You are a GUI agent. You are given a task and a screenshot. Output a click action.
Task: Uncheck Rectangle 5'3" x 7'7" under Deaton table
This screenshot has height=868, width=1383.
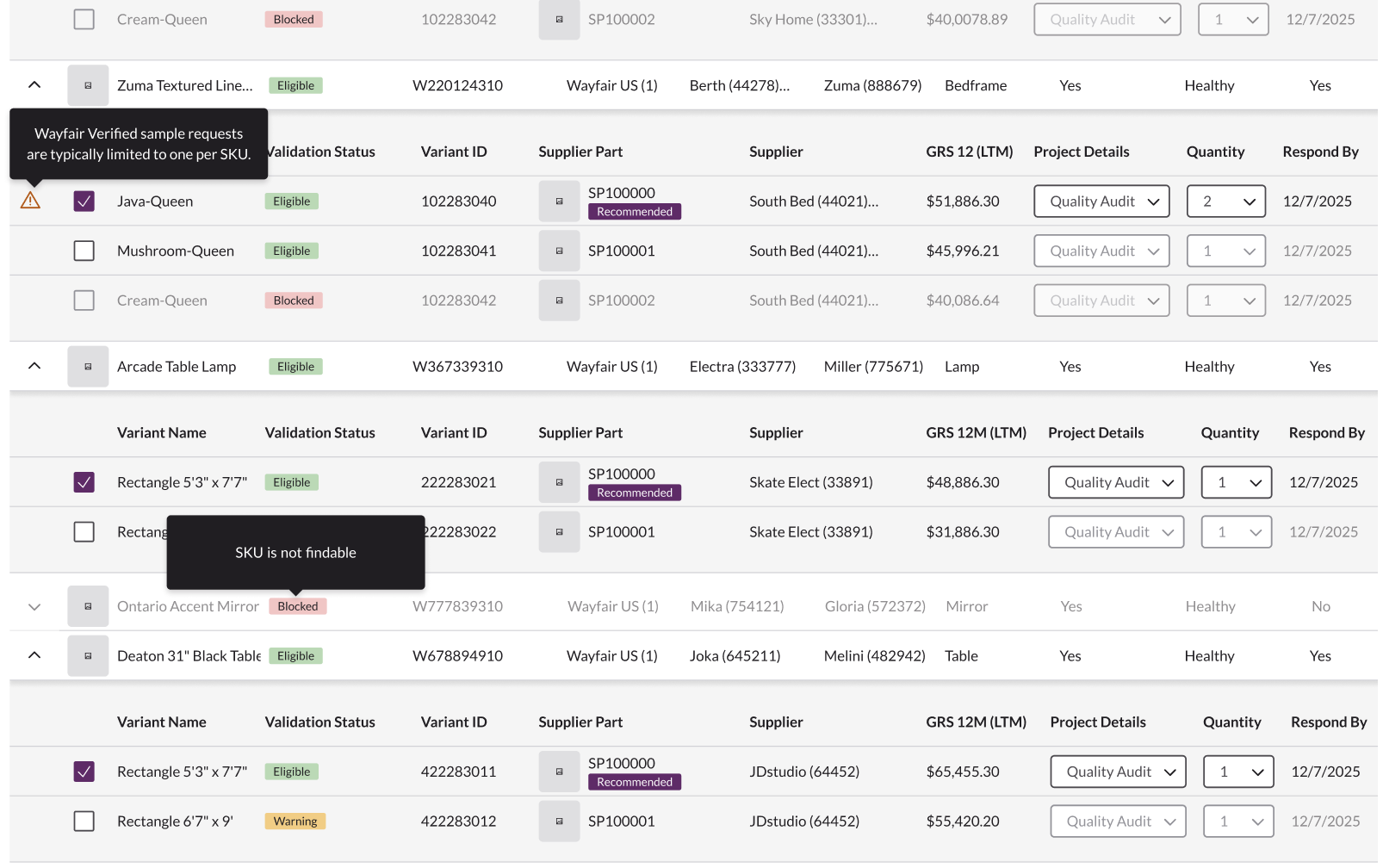84,772
